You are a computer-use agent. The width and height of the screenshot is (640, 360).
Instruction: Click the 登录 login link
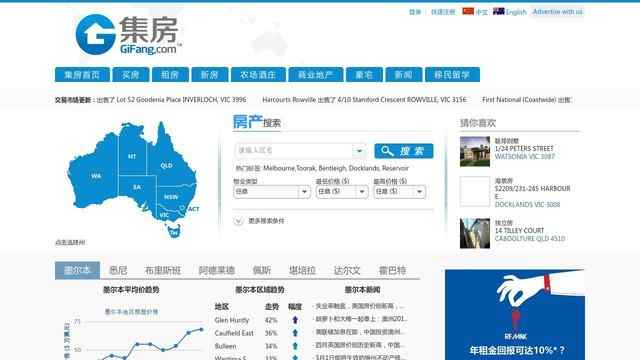click(x=415, y=12)
